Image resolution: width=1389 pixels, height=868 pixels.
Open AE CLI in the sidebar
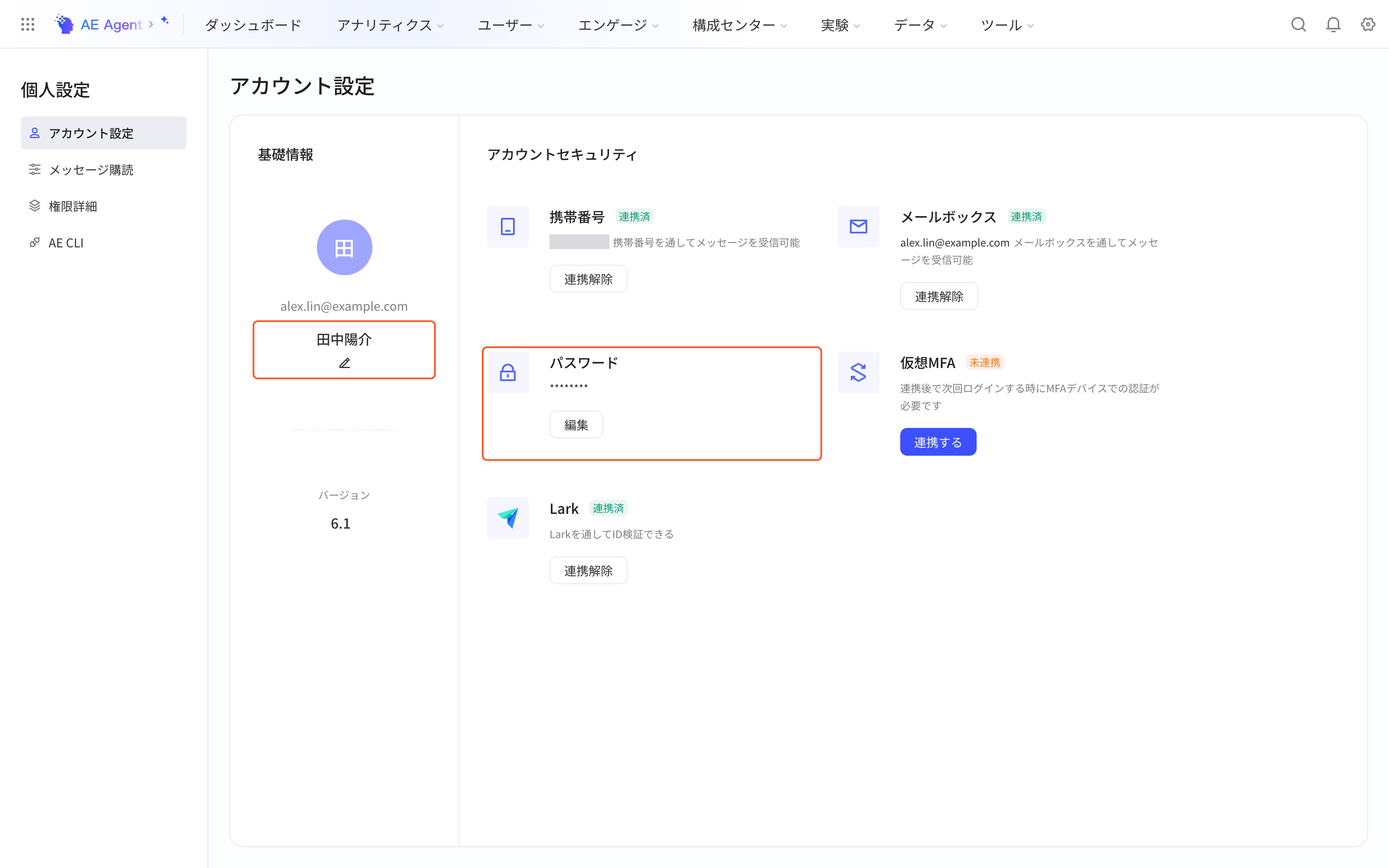tap(103, 242)
